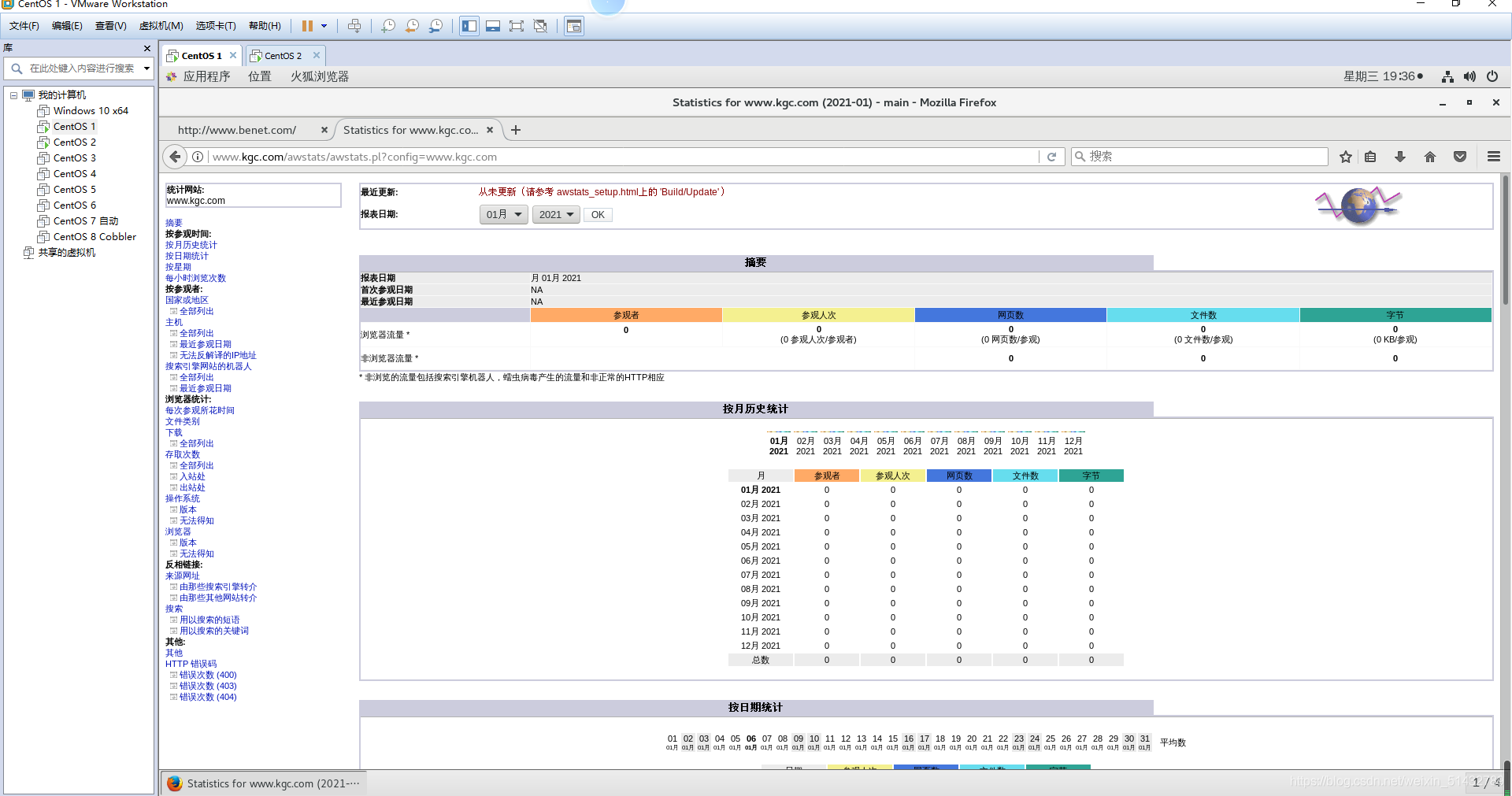Open the Firefox hamburger menu
The image size is (1512, 796).
tap(1494, 157)
